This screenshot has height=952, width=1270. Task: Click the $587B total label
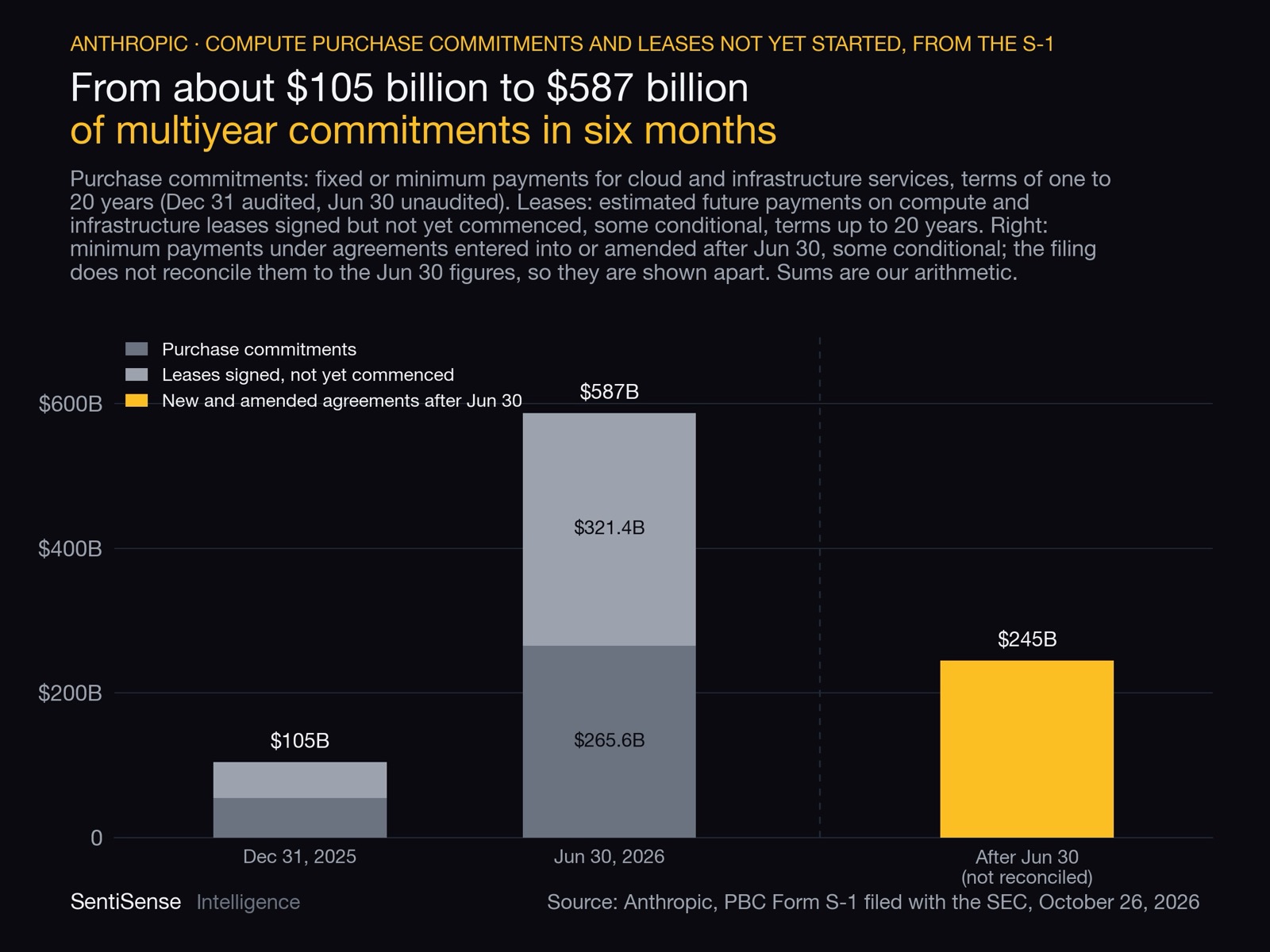pyautogui.click(x=610, y=392)
